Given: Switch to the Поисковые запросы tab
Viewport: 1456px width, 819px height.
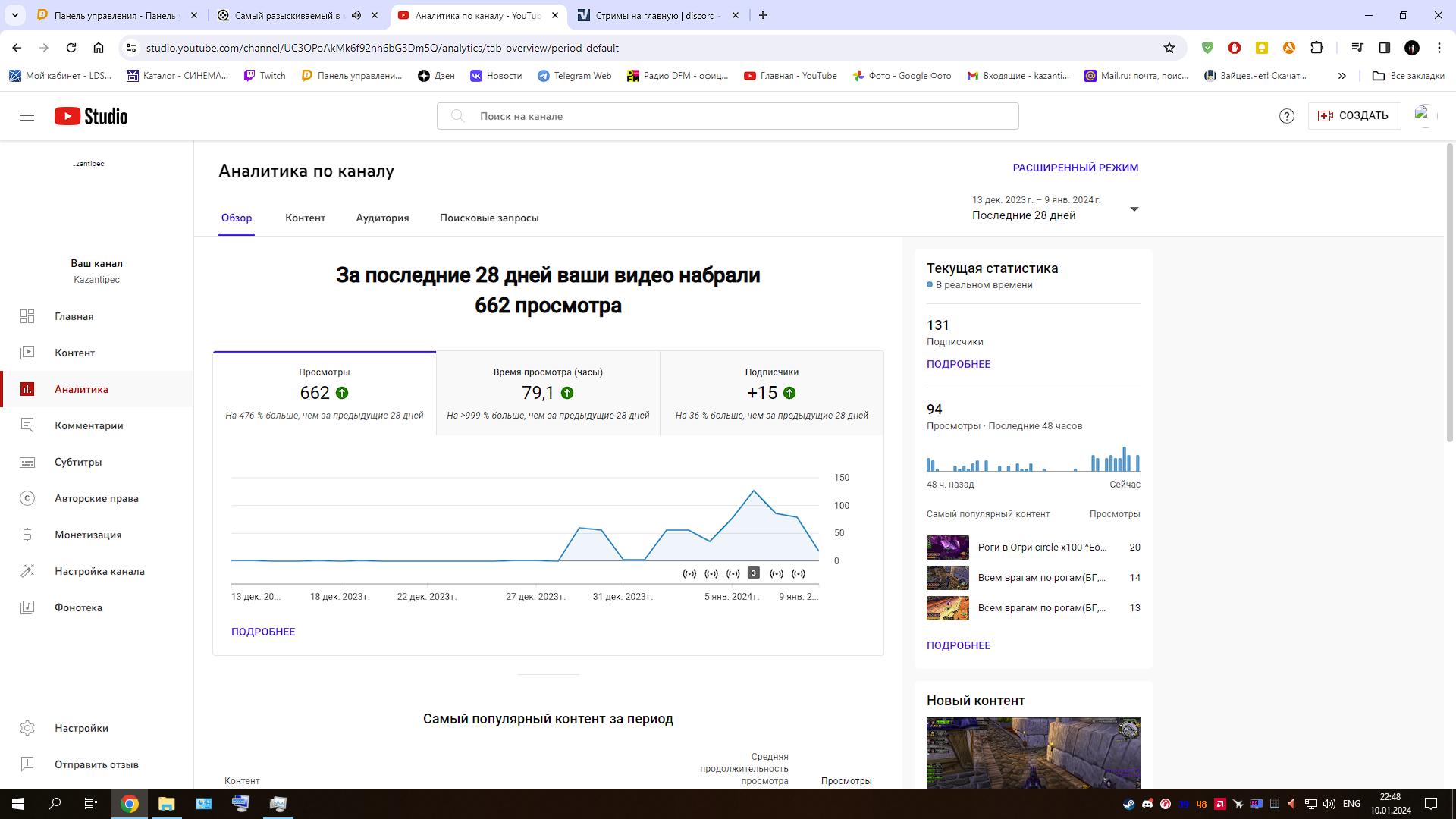Looking at the screenshot, I should coord(489,218).
